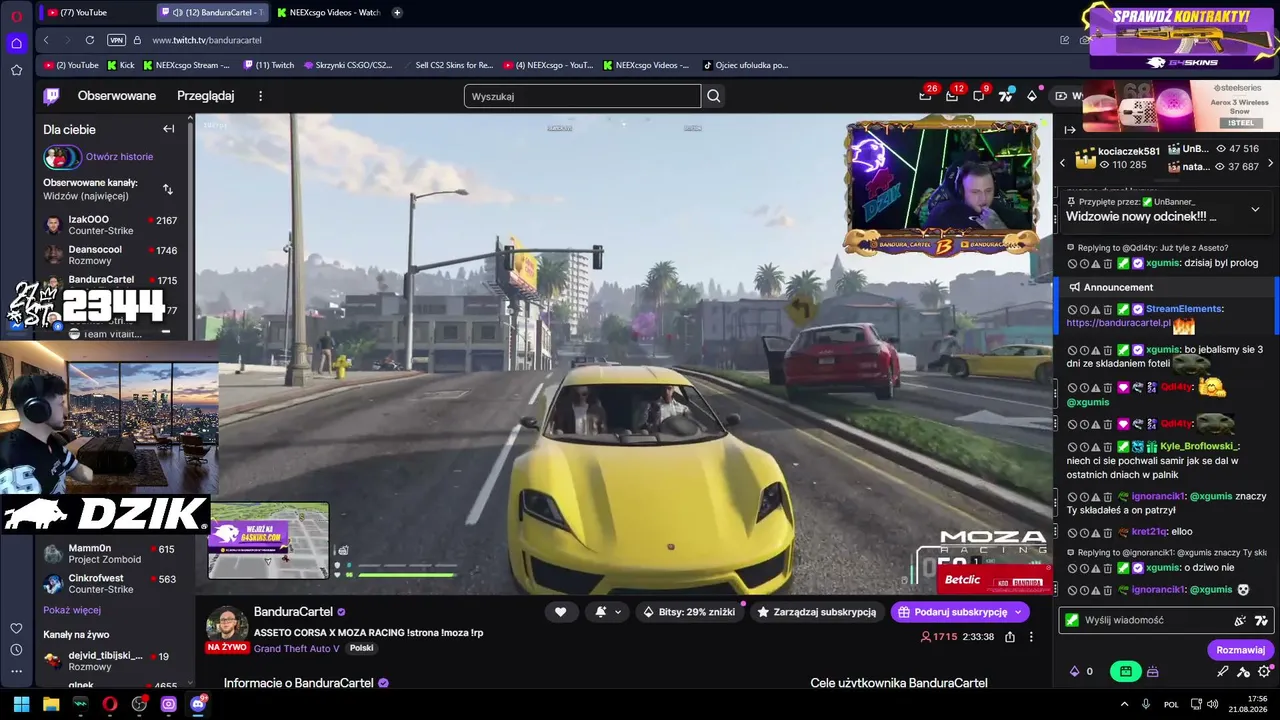Open the taskbar clock showing 17:56

pyautogui.click(x=1249, y=704)
